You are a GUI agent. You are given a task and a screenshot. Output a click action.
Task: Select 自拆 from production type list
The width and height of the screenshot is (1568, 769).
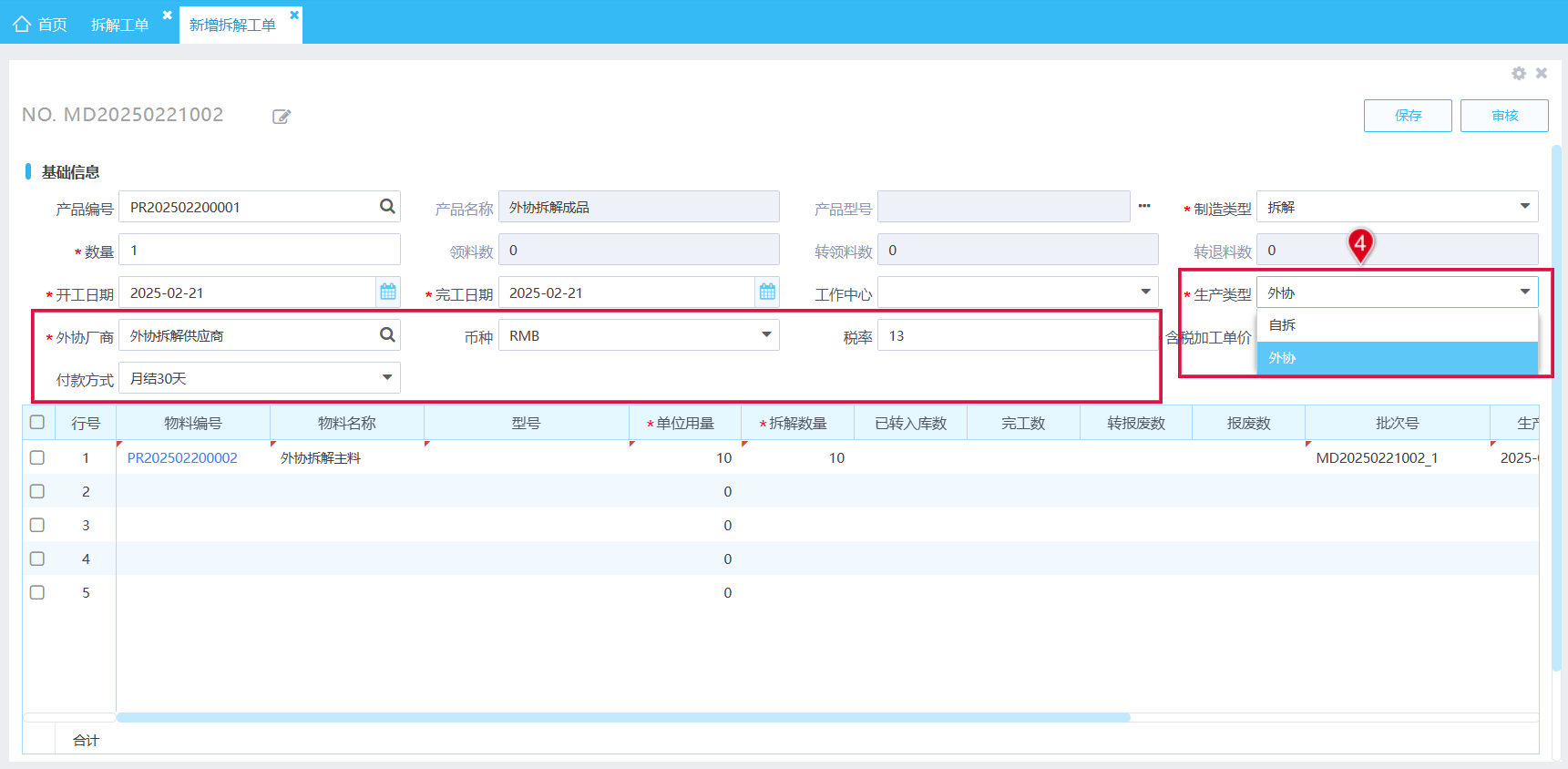1398,325
